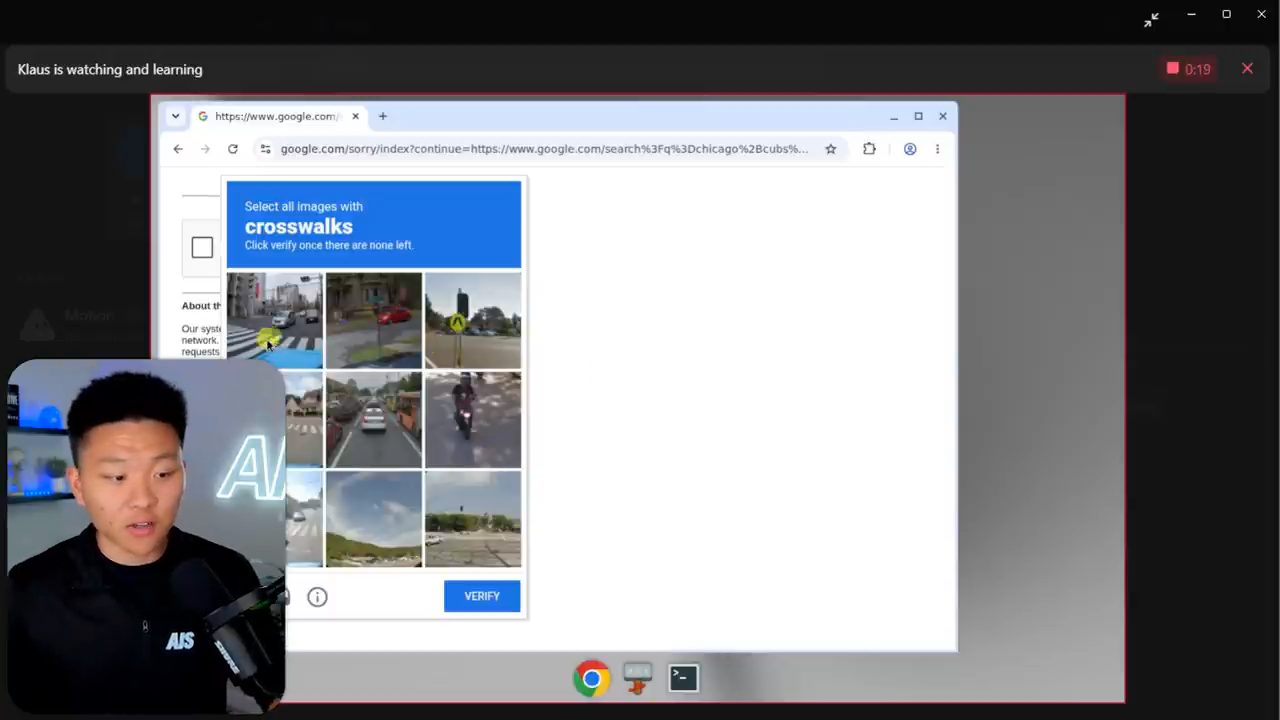Select the tile showing a red car
Image resolution: width=1280 pixels, height=720 pixels.
pyautogui.click(x=374, y=320)
